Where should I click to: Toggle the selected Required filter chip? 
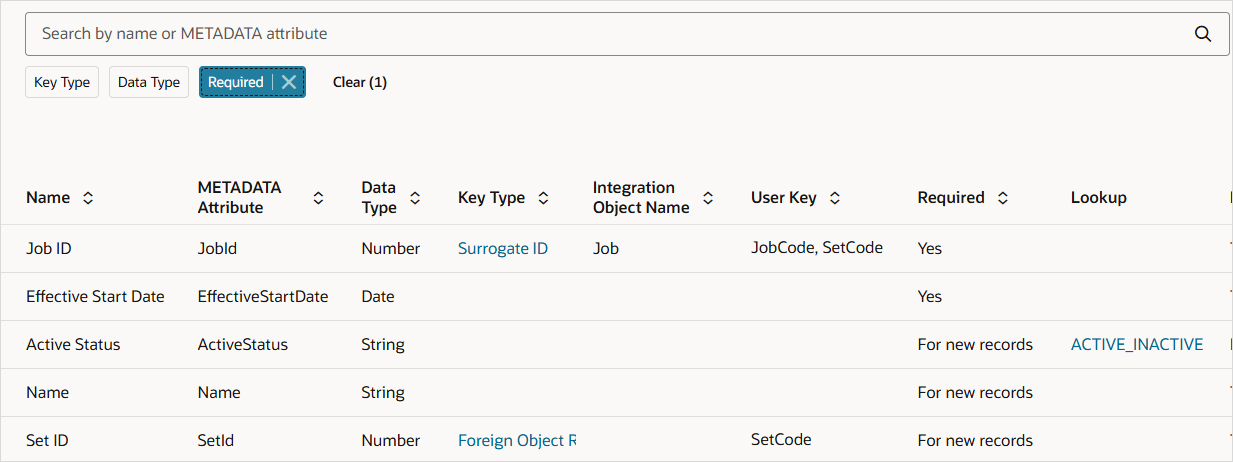click(x=236, y=82)
